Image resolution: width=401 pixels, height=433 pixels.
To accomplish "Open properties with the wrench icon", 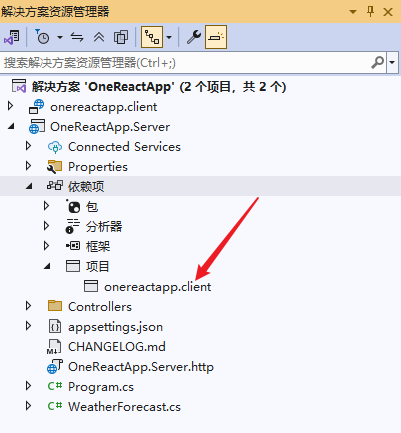I will coord(194,37).
